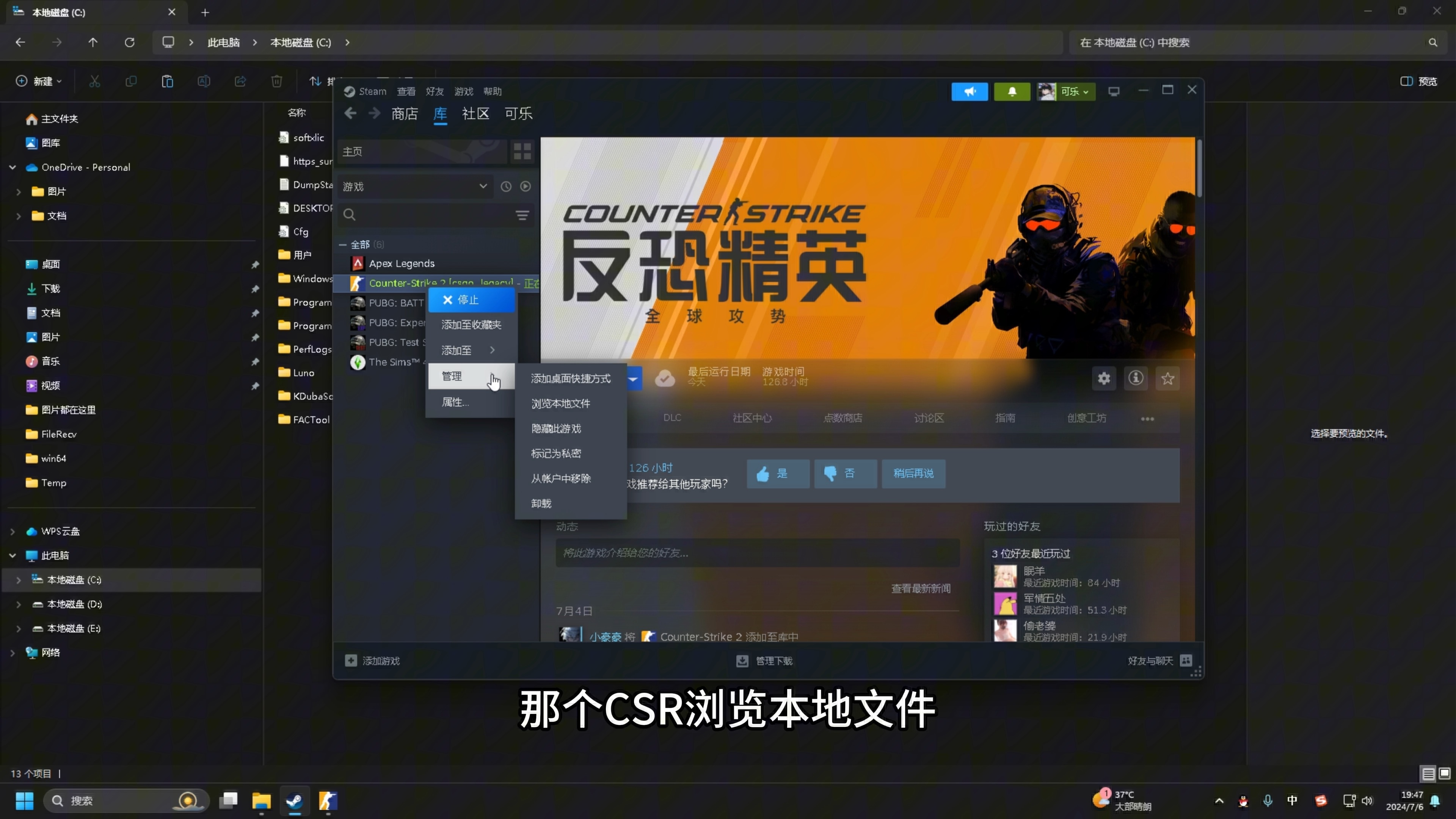Click the Explorer search box for 本地磁盘 (C:)
Screen dimensions: 1456x819
[1258, 42]
